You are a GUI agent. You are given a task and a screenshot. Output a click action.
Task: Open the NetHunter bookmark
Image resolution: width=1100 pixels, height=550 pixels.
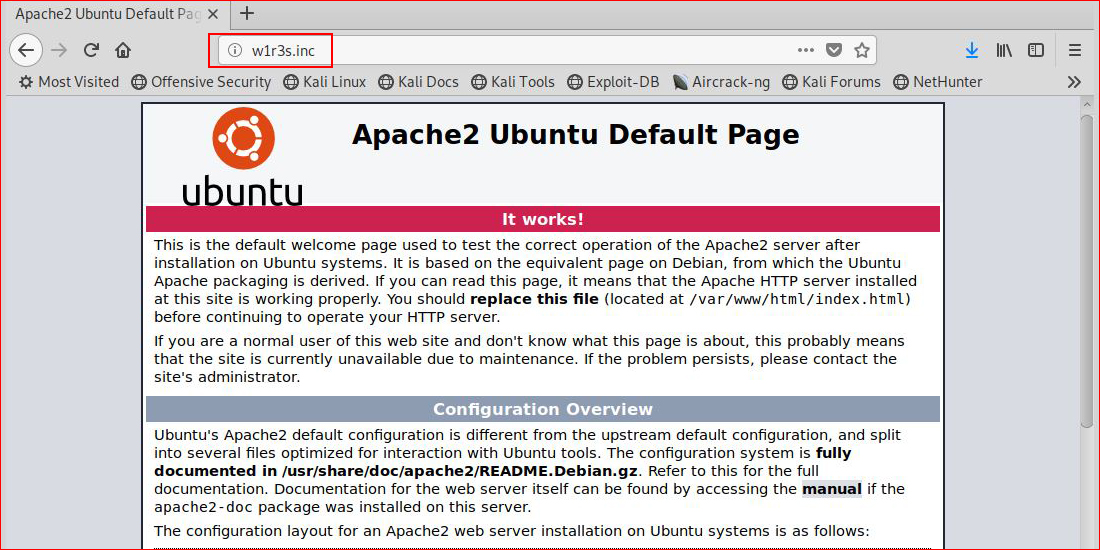click(938, 82)
